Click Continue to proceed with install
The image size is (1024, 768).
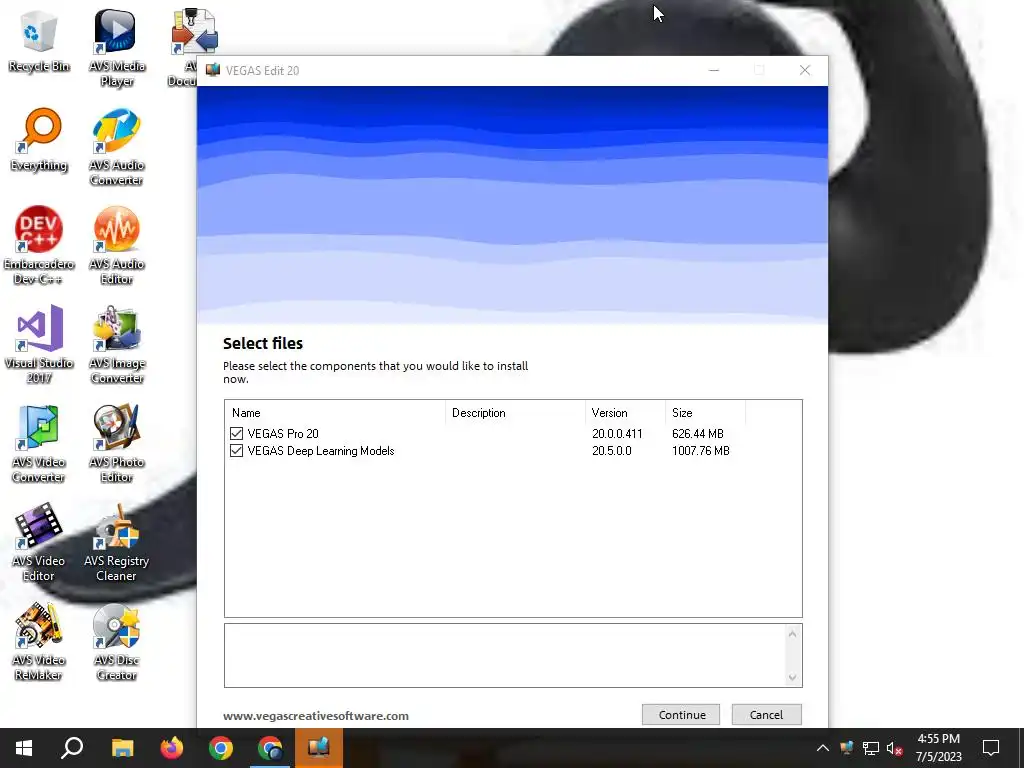681,714
